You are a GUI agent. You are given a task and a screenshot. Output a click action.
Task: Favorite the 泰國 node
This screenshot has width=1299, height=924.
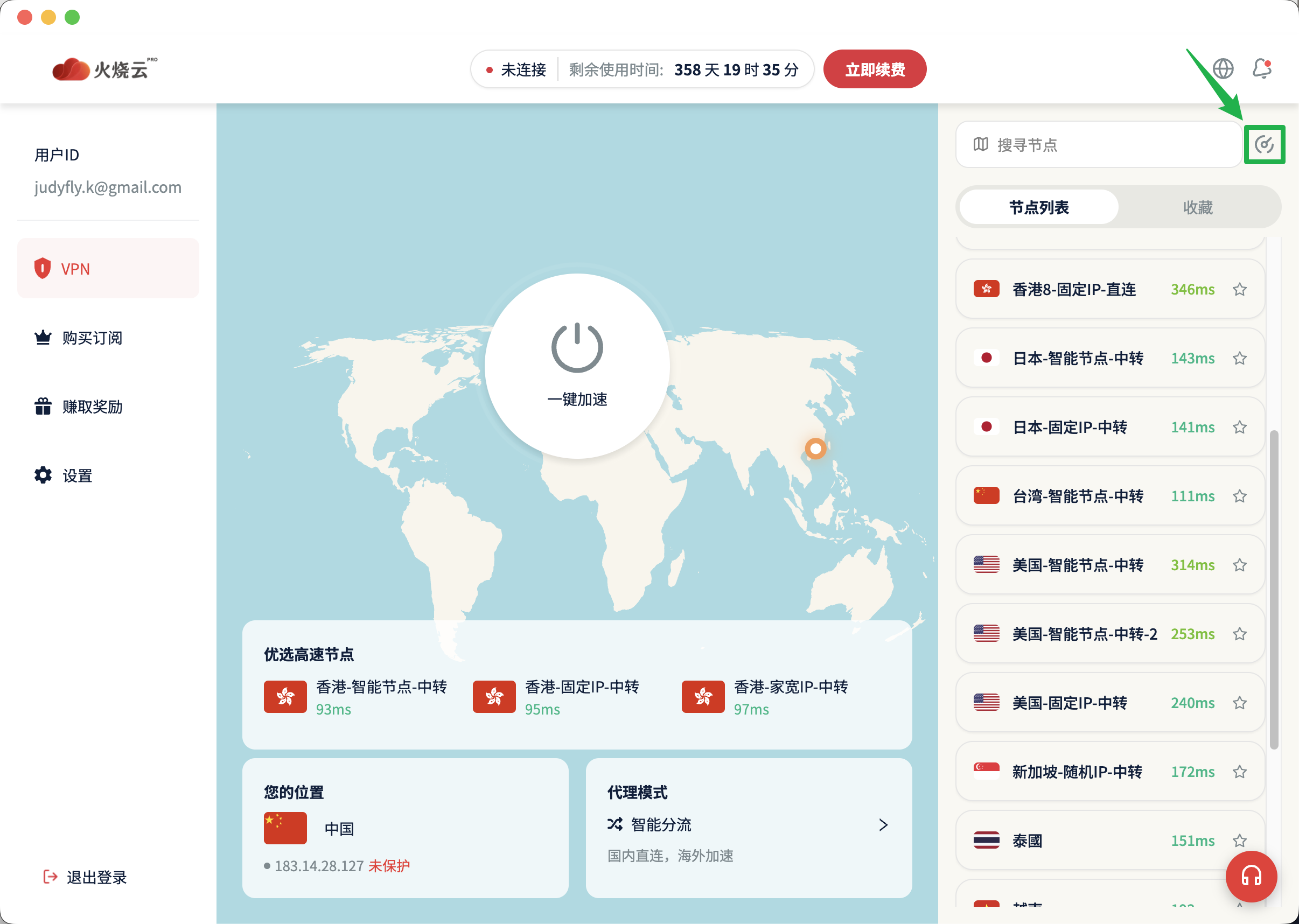pyautogui.click(x=1240, y=841)
